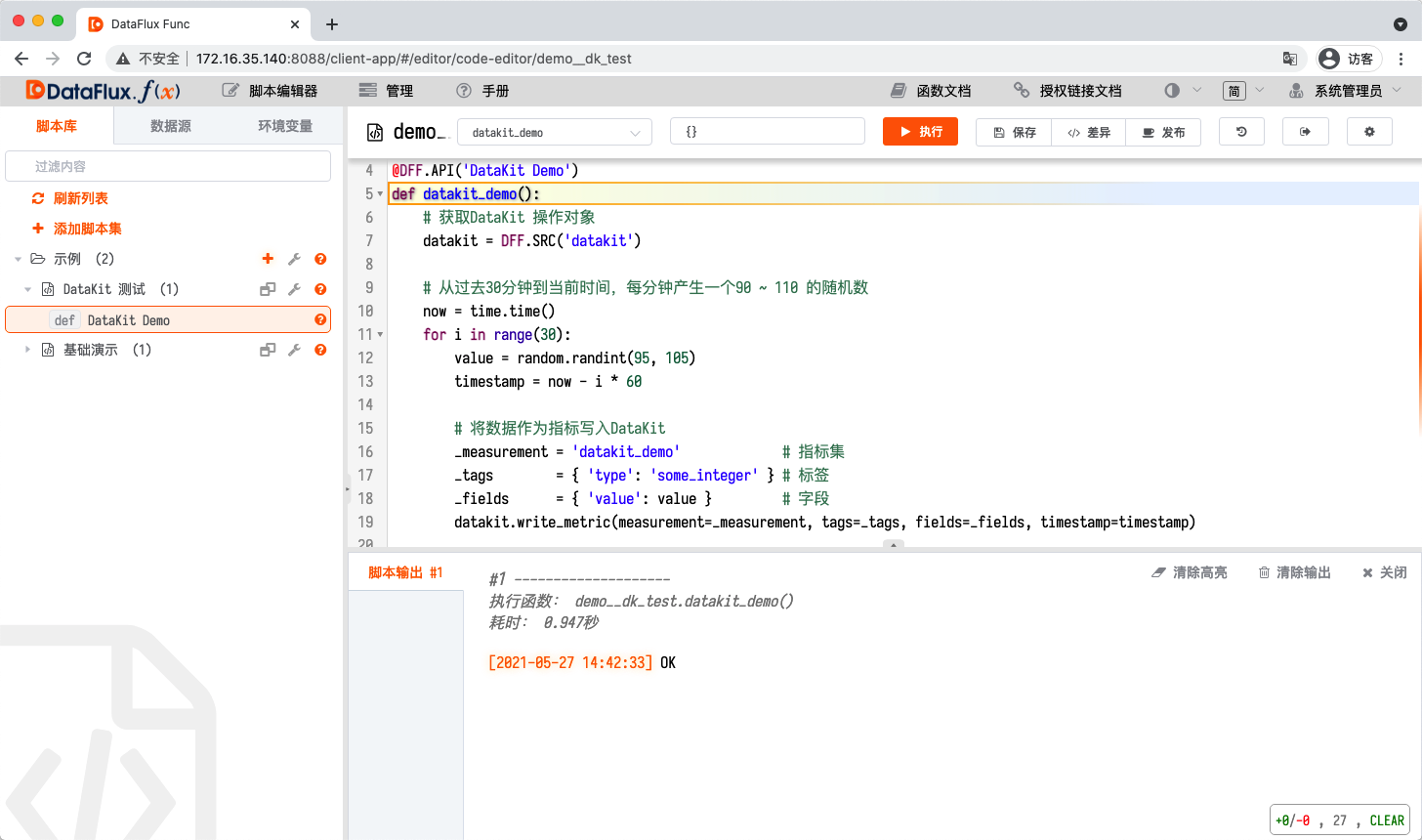Expand the 基础演示 script
This screenshot has width=1422, height=840.
(x=27, y=350)
